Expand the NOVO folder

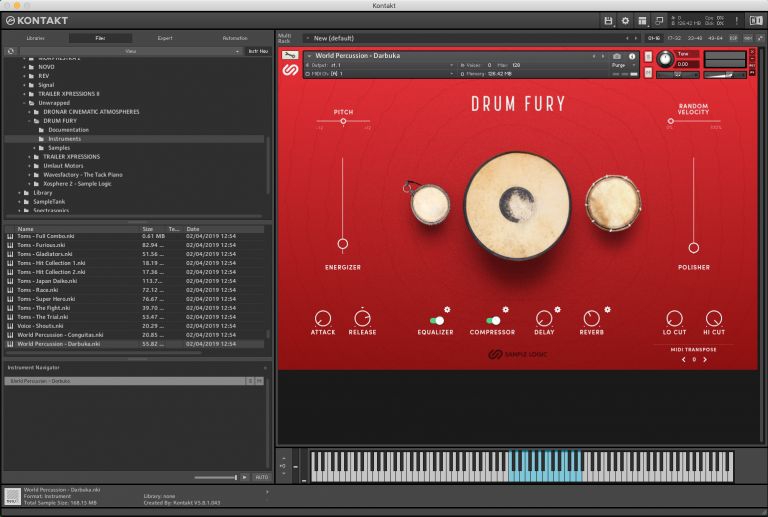point(24,67)
